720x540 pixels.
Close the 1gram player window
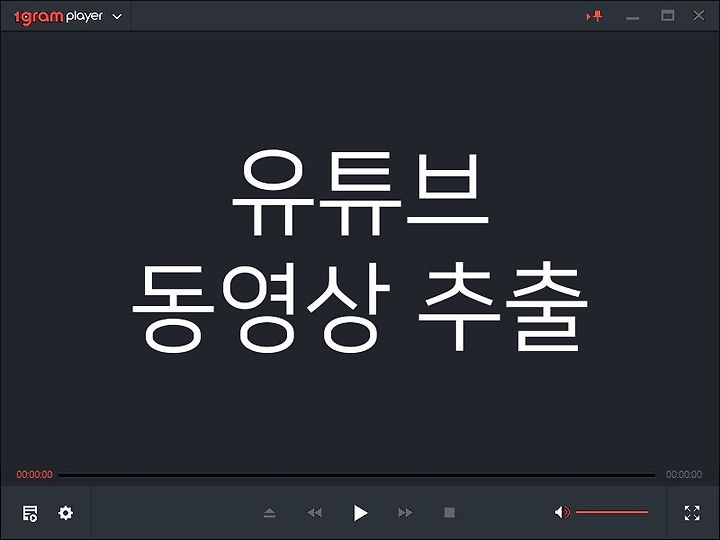click(698, 16)
